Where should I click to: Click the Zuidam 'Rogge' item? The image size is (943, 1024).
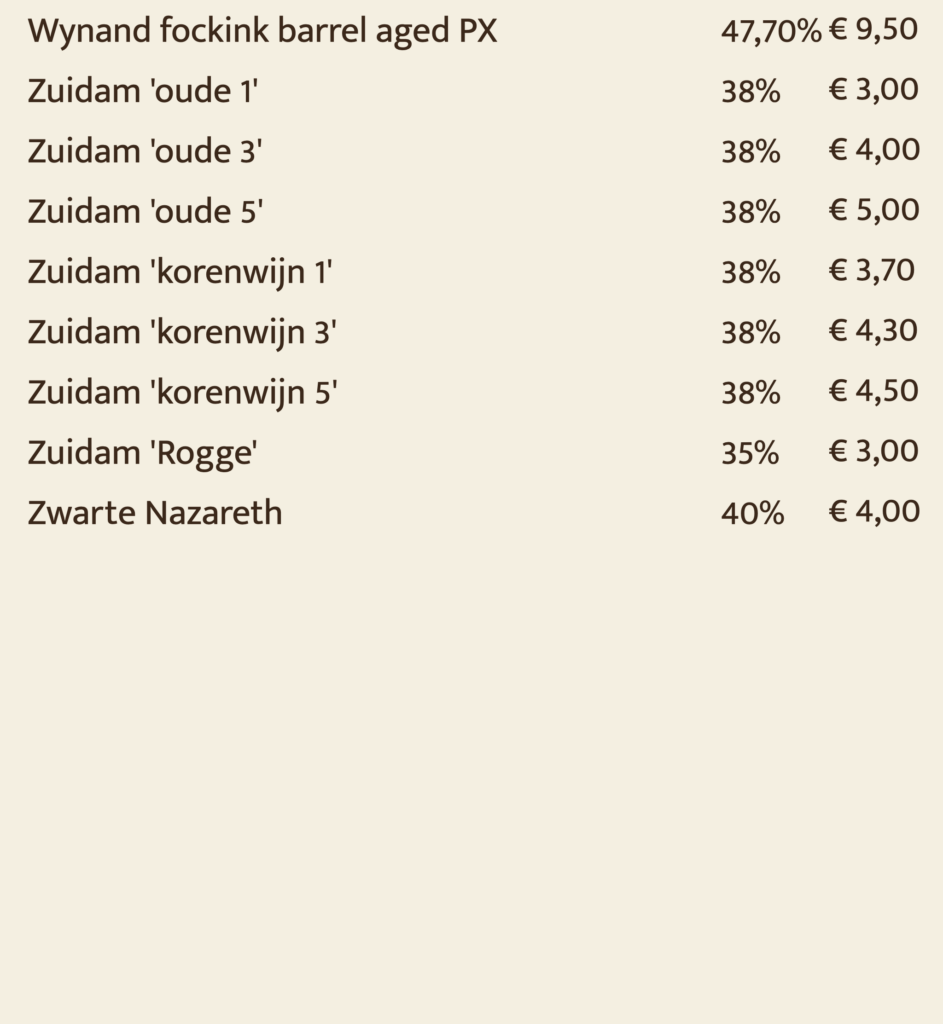point(143,453)
